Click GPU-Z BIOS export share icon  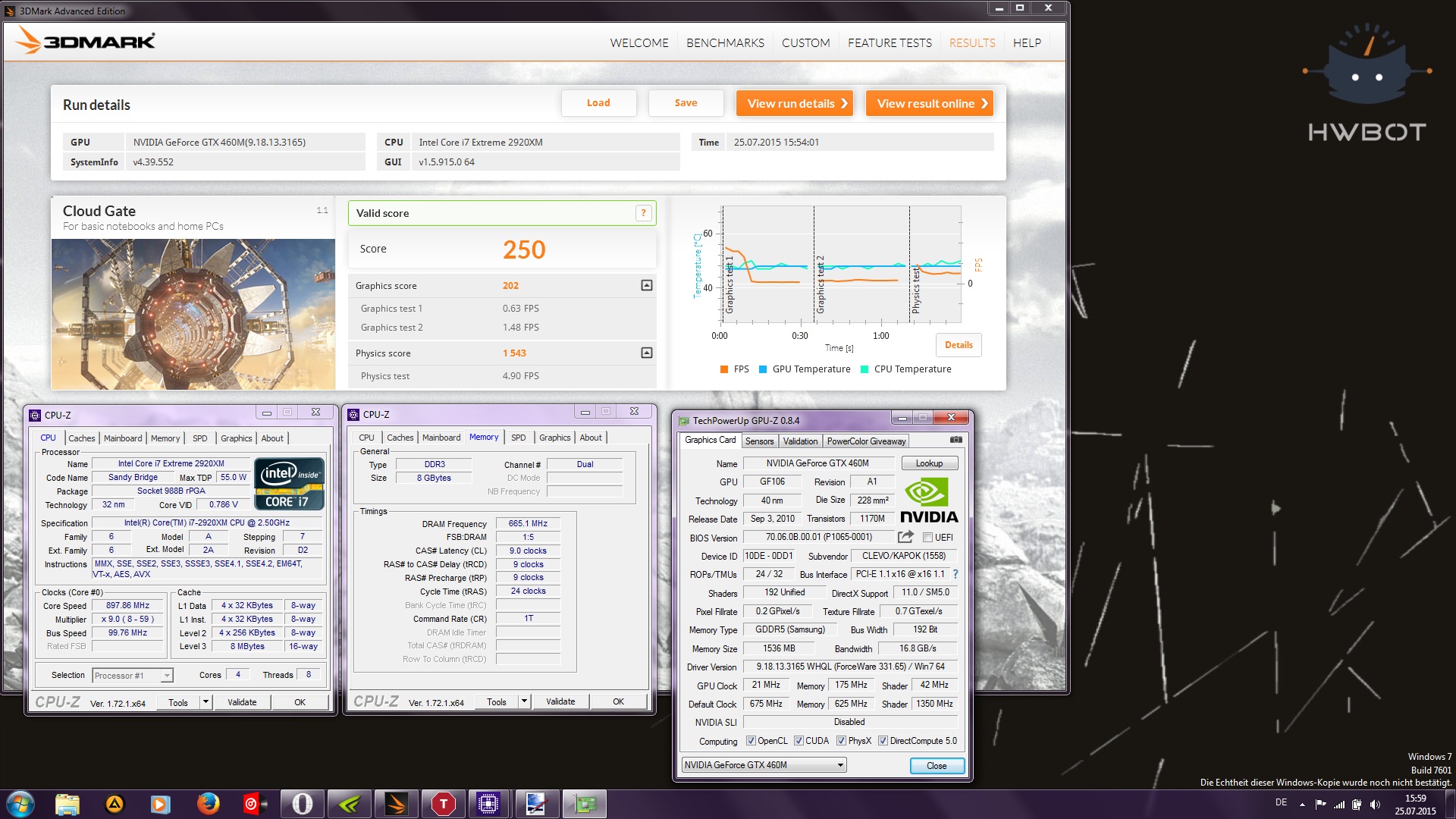[x=905, y=537]
